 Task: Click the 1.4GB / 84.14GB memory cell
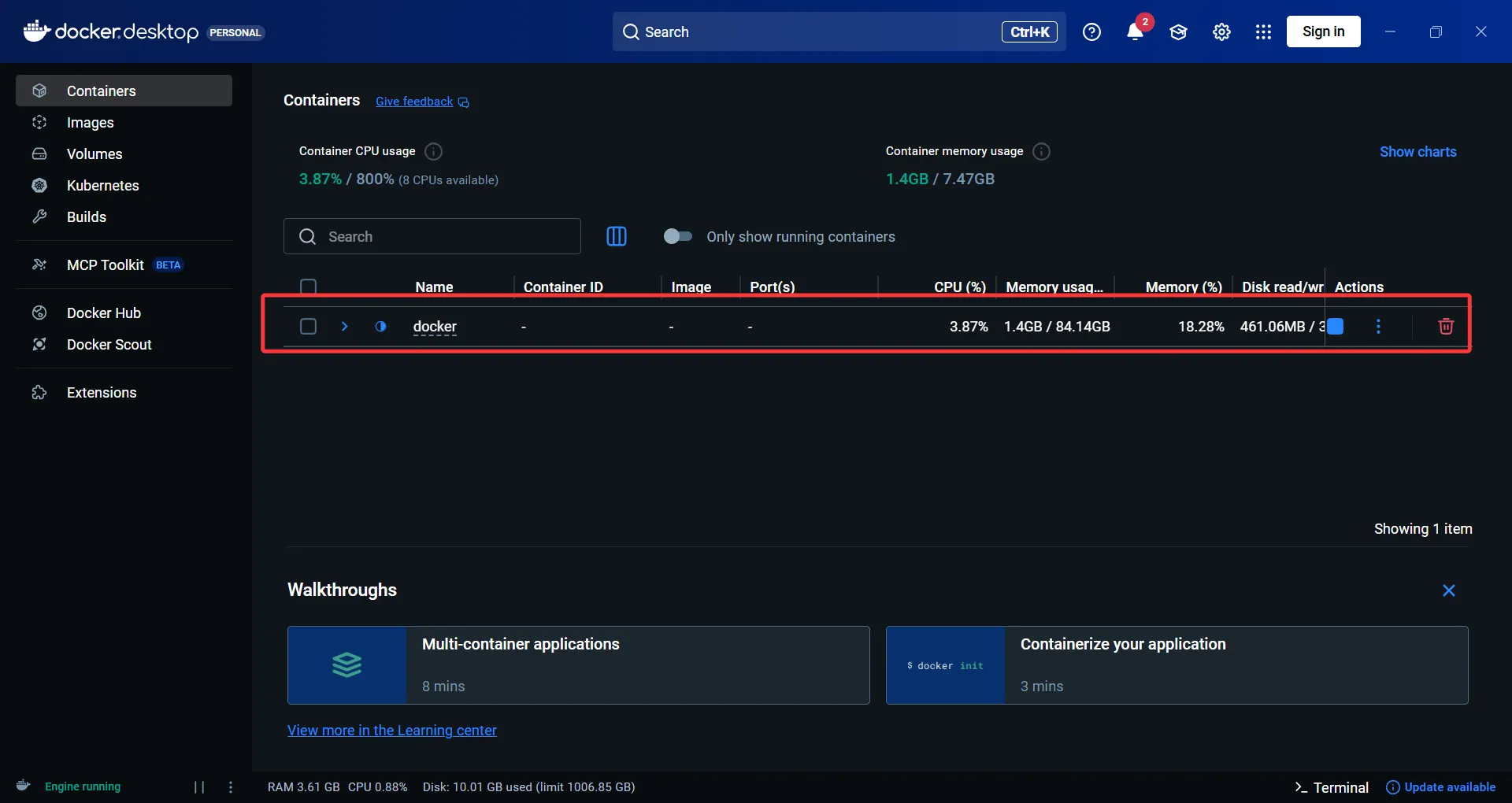click(x=1057, y=326)
